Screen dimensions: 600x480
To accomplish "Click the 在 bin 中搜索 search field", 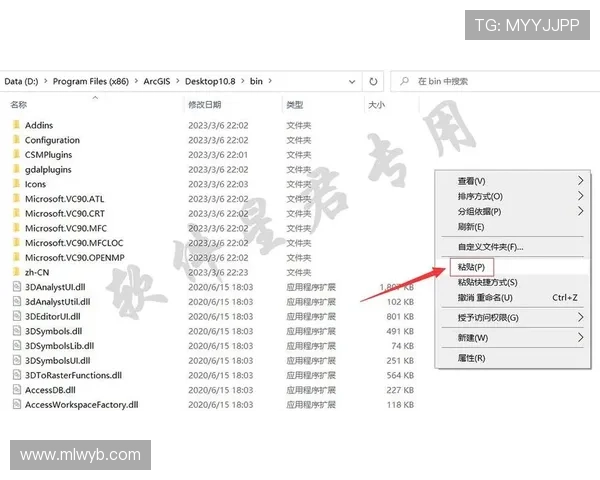I will [x=490, y=81].
